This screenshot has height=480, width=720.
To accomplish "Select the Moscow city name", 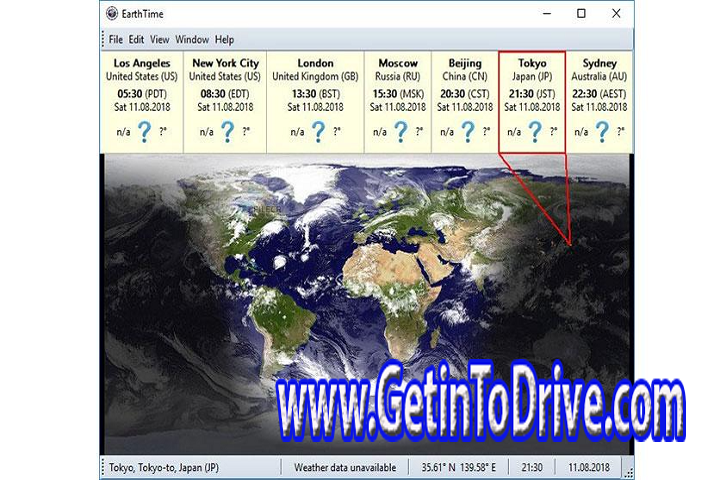I will click(398, 63).
